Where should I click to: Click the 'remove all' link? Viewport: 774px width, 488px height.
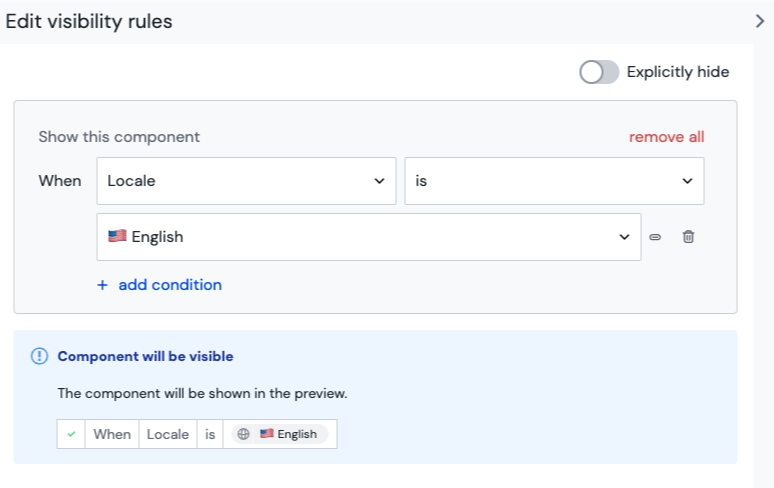pos(666,137)
